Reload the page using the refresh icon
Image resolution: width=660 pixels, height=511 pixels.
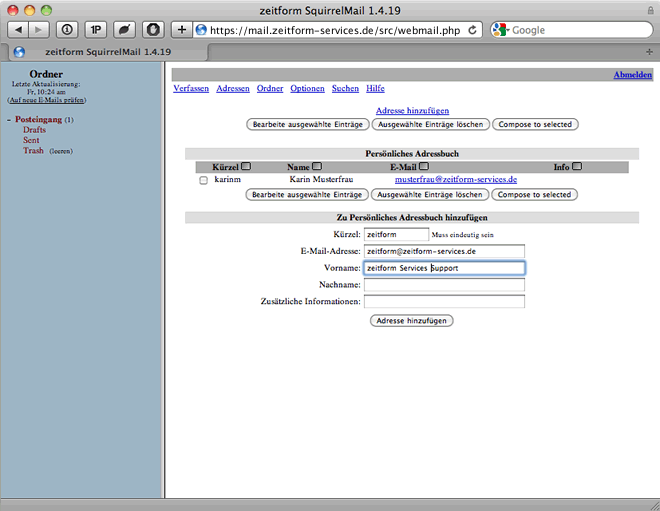tap(473, 30)
